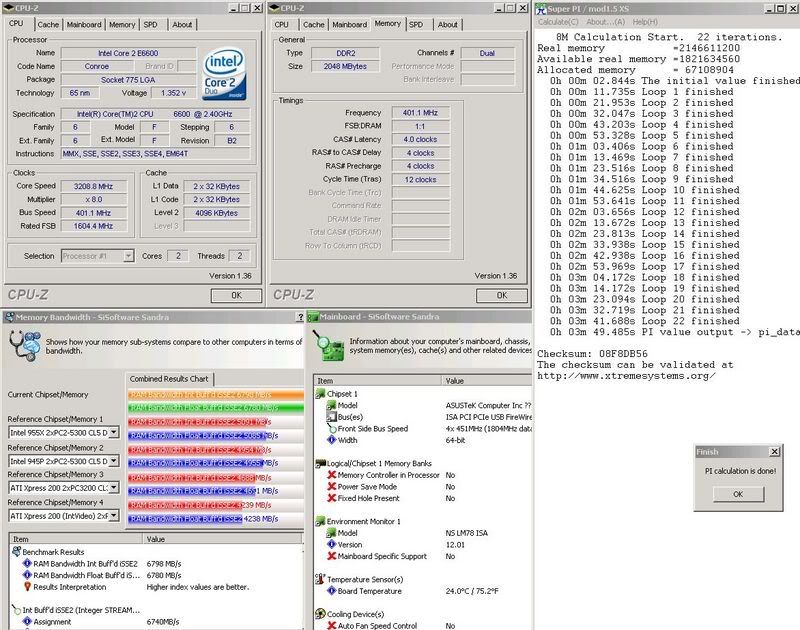This screenshot has height=630, width=800.
Task: Click the Name field showing Intel Core 2 E6600
Action: click(x=128, y=53)
